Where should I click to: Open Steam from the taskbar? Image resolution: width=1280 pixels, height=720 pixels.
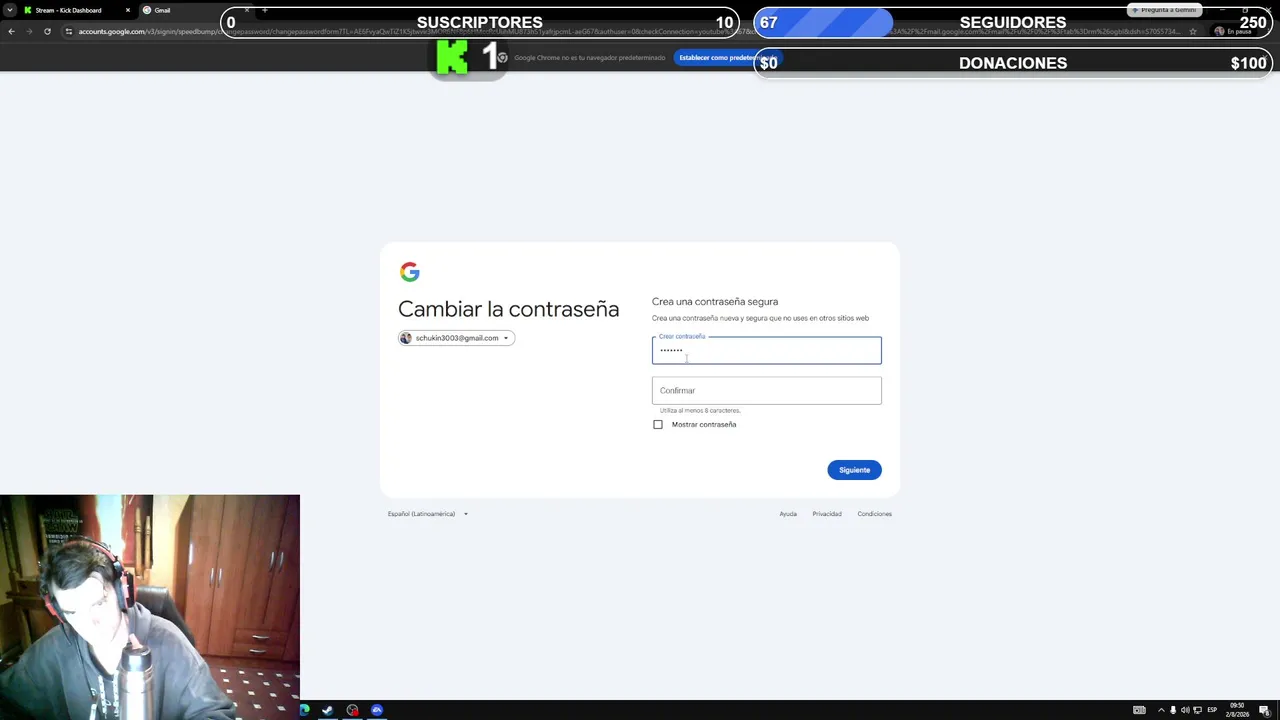(x=327, y=710)
